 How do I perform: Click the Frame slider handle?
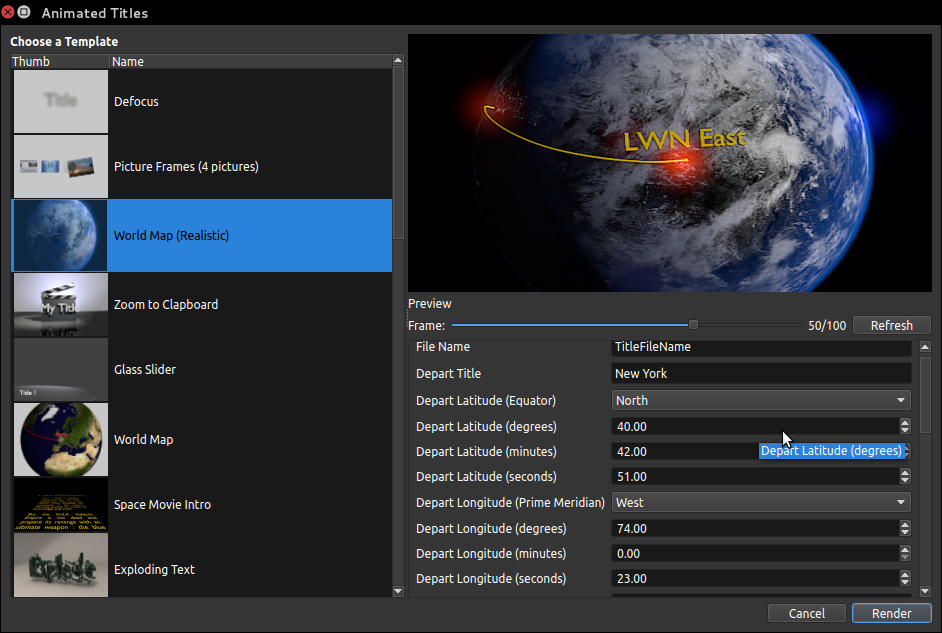click(693, 325)
